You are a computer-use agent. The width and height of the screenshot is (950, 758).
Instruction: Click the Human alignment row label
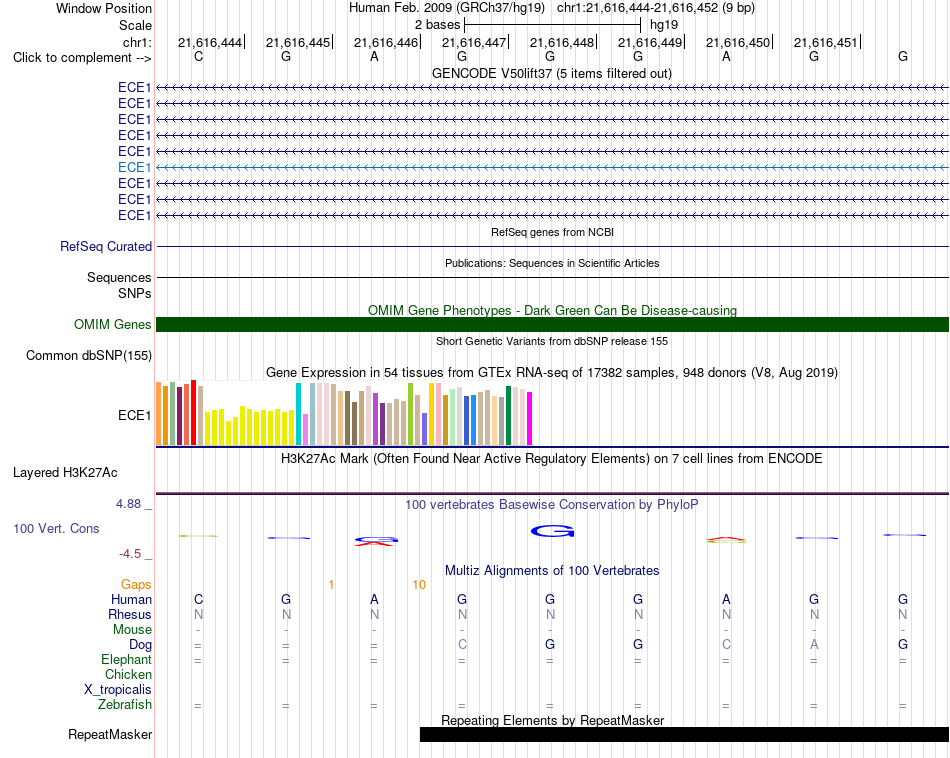[x=131, y=600]
